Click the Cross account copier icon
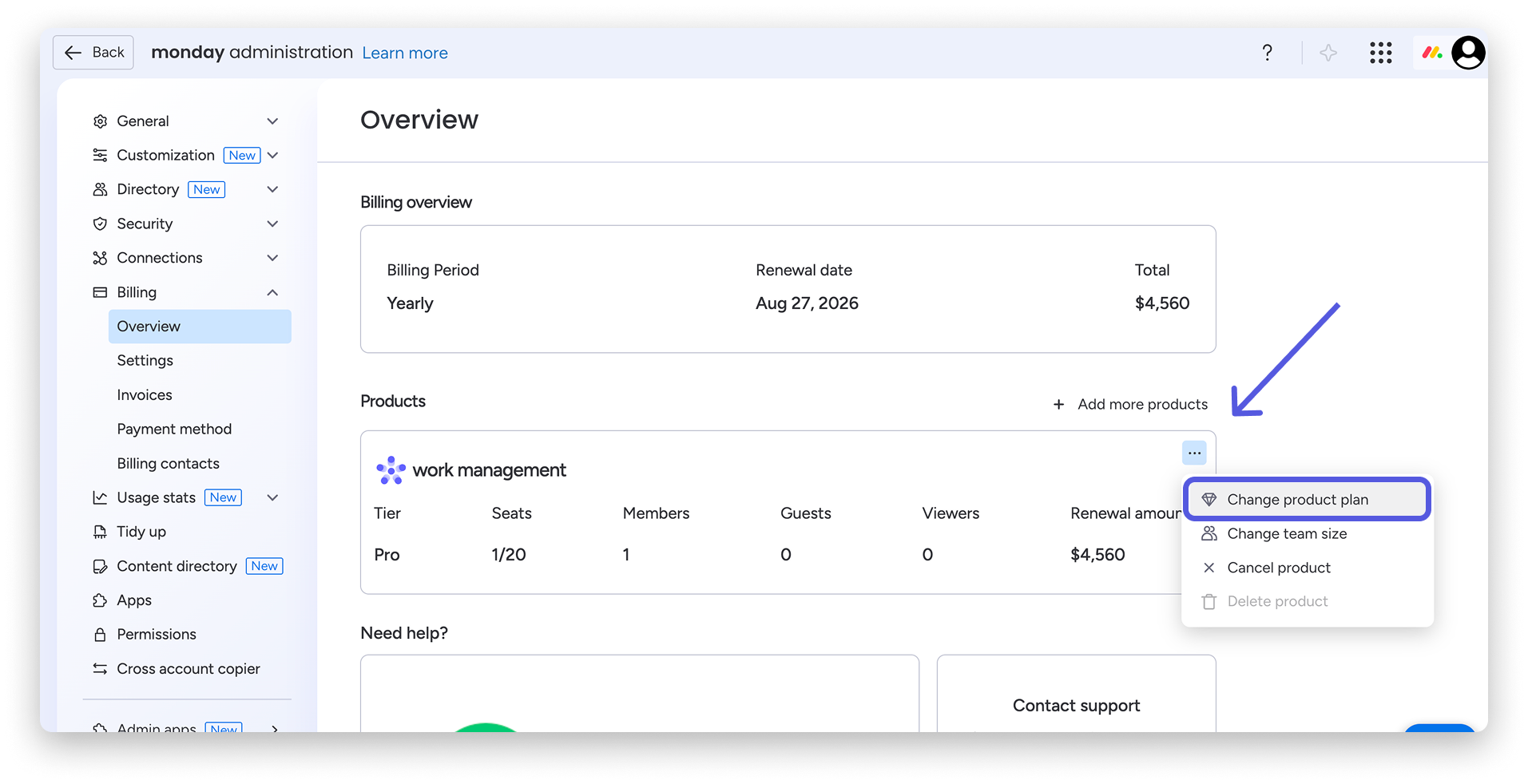Image resolution: width=1528 pixels, height=784 pixels. [100, 668]
